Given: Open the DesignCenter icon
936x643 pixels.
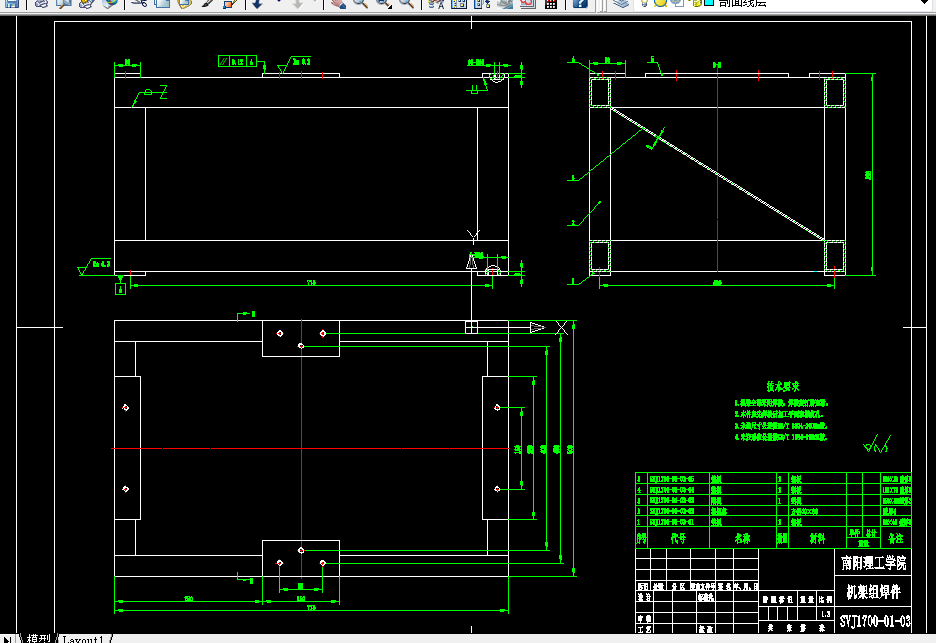Looking at the screenshot, I should [458, 3].
